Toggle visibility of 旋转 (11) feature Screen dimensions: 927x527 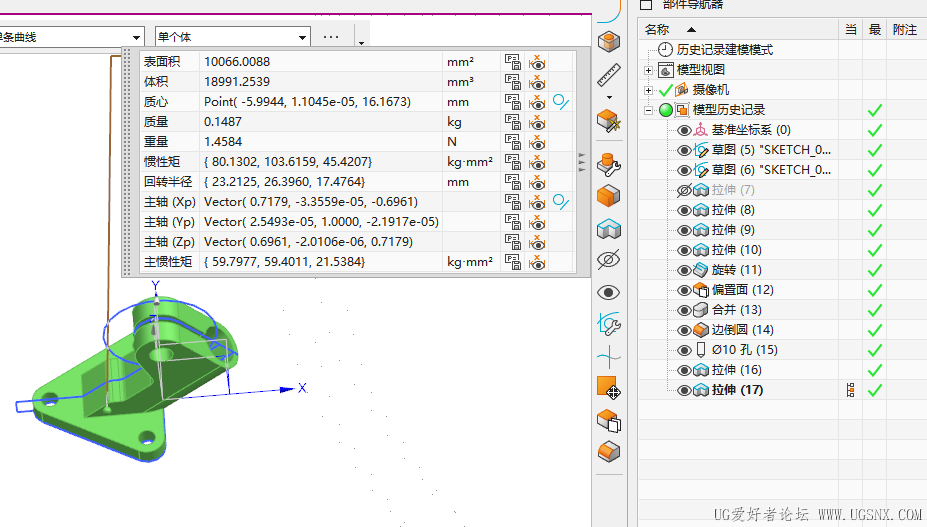point(685,270)
